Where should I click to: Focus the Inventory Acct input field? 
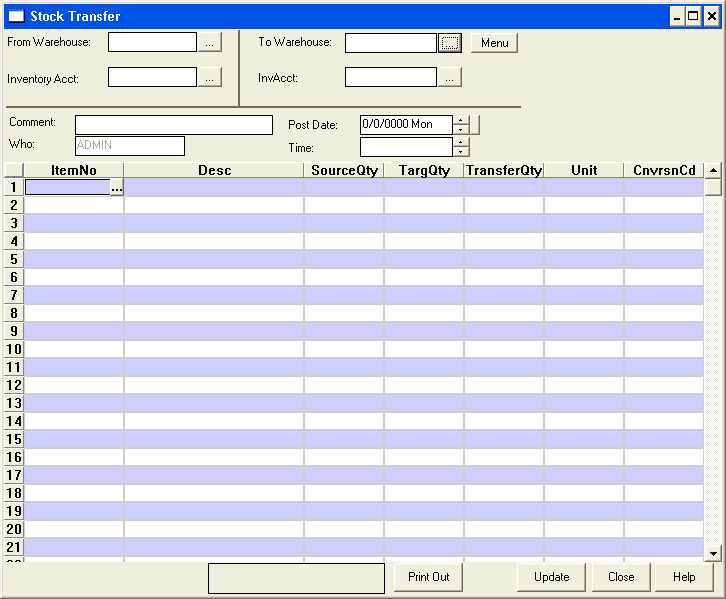tap(152, 77)
